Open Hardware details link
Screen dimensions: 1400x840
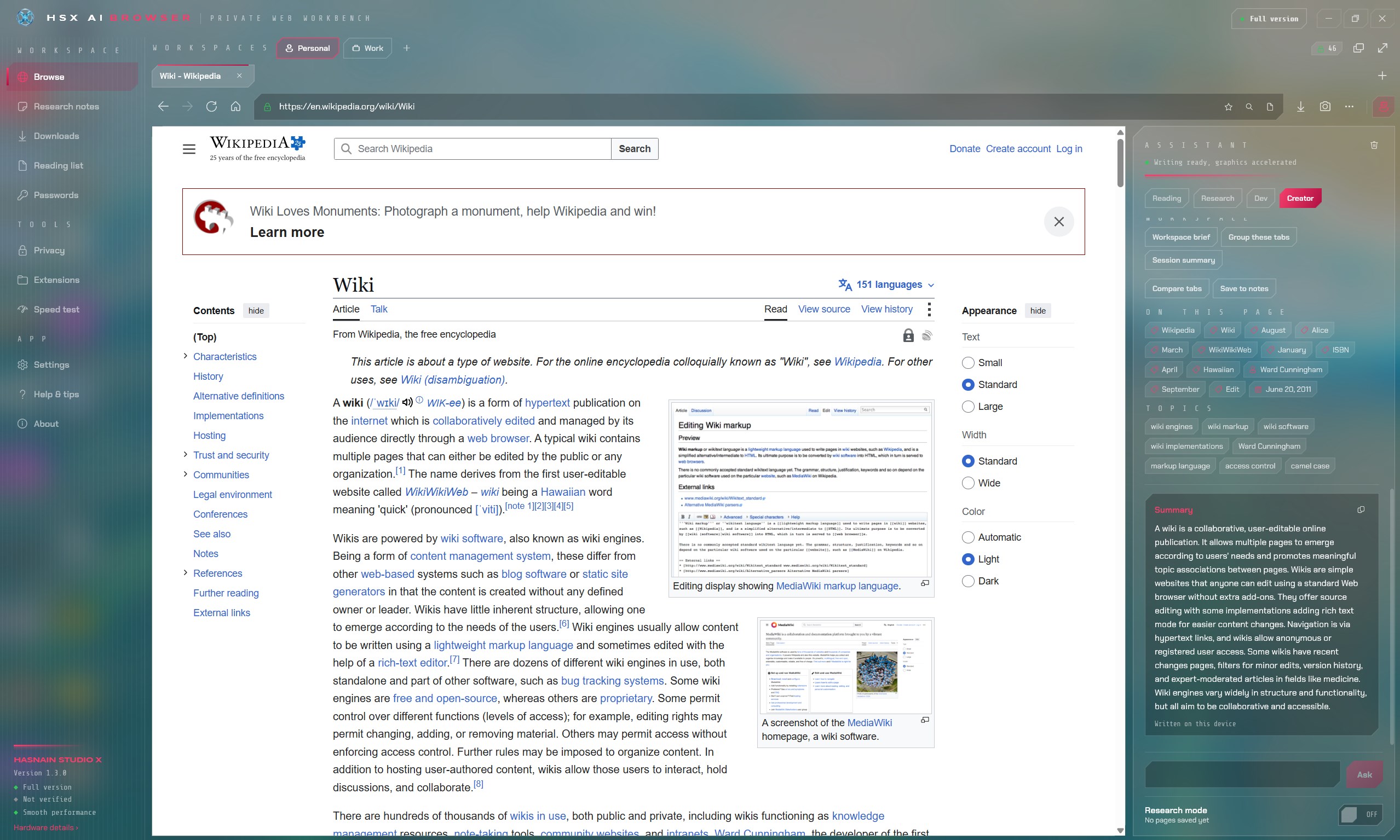pos(46,827)
